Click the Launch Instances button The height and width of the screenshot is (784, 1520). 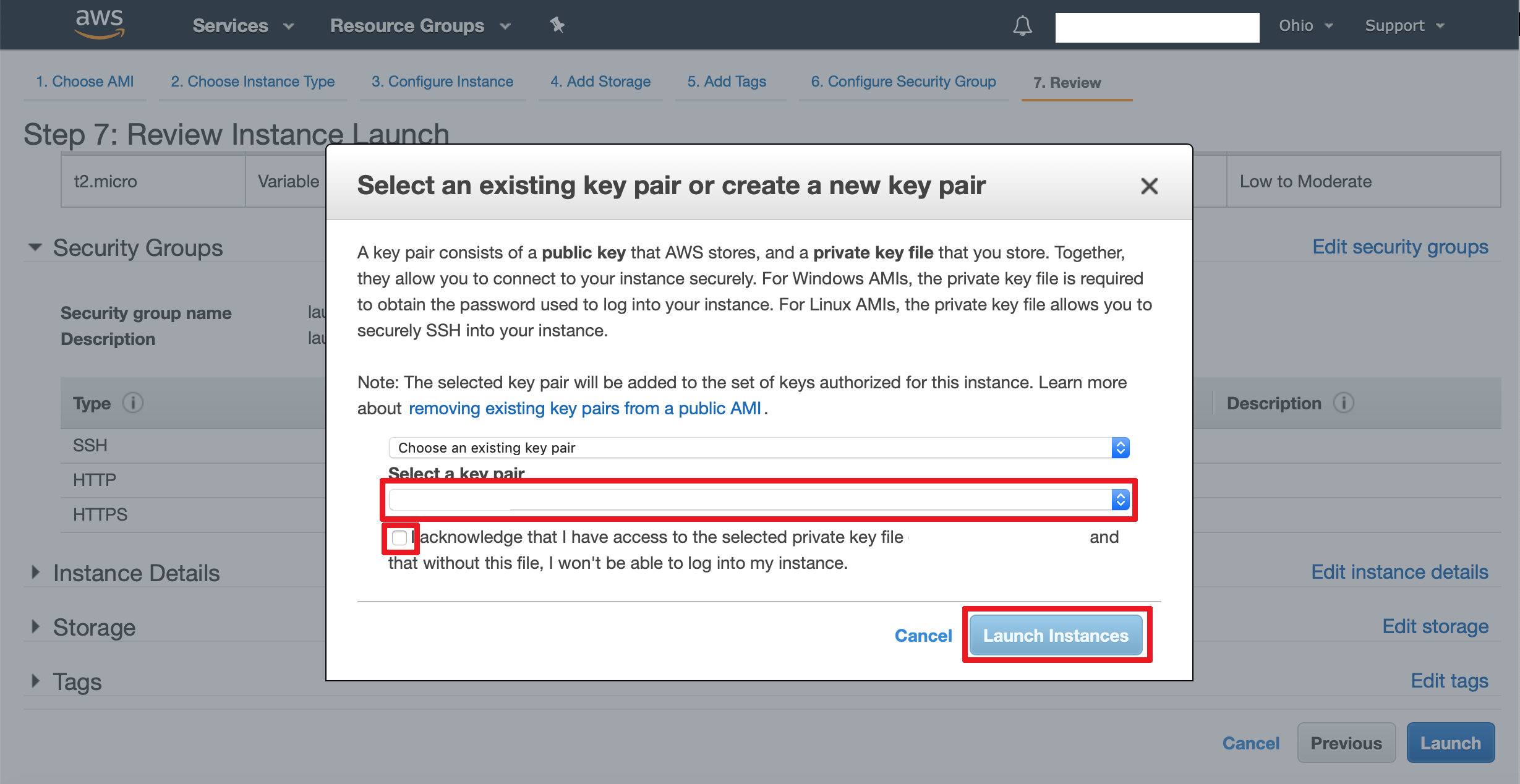click(x=1056, y=635)
